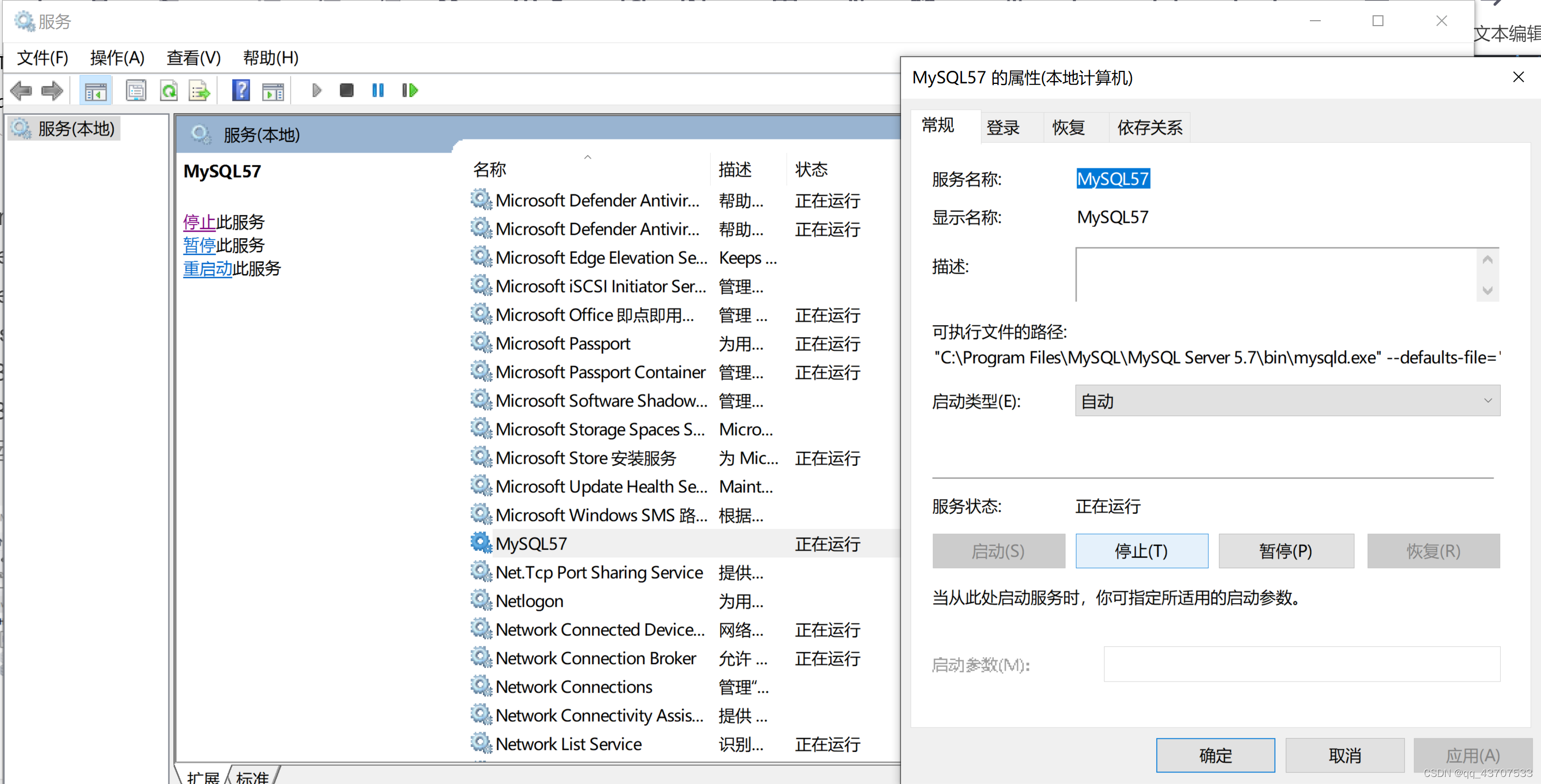Click the Export List toolbar icon
The width and height of the screenshot is (1541, 784).
pos(199,91)
